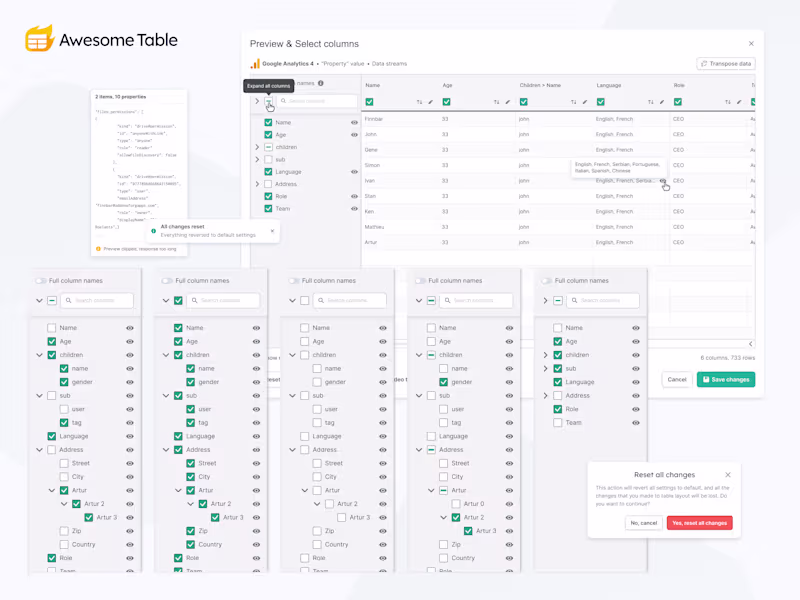The image size is (800, 600).
Task: Toggle Language visibility eye in Preview dialog list
Action: [x=354, y=172]
